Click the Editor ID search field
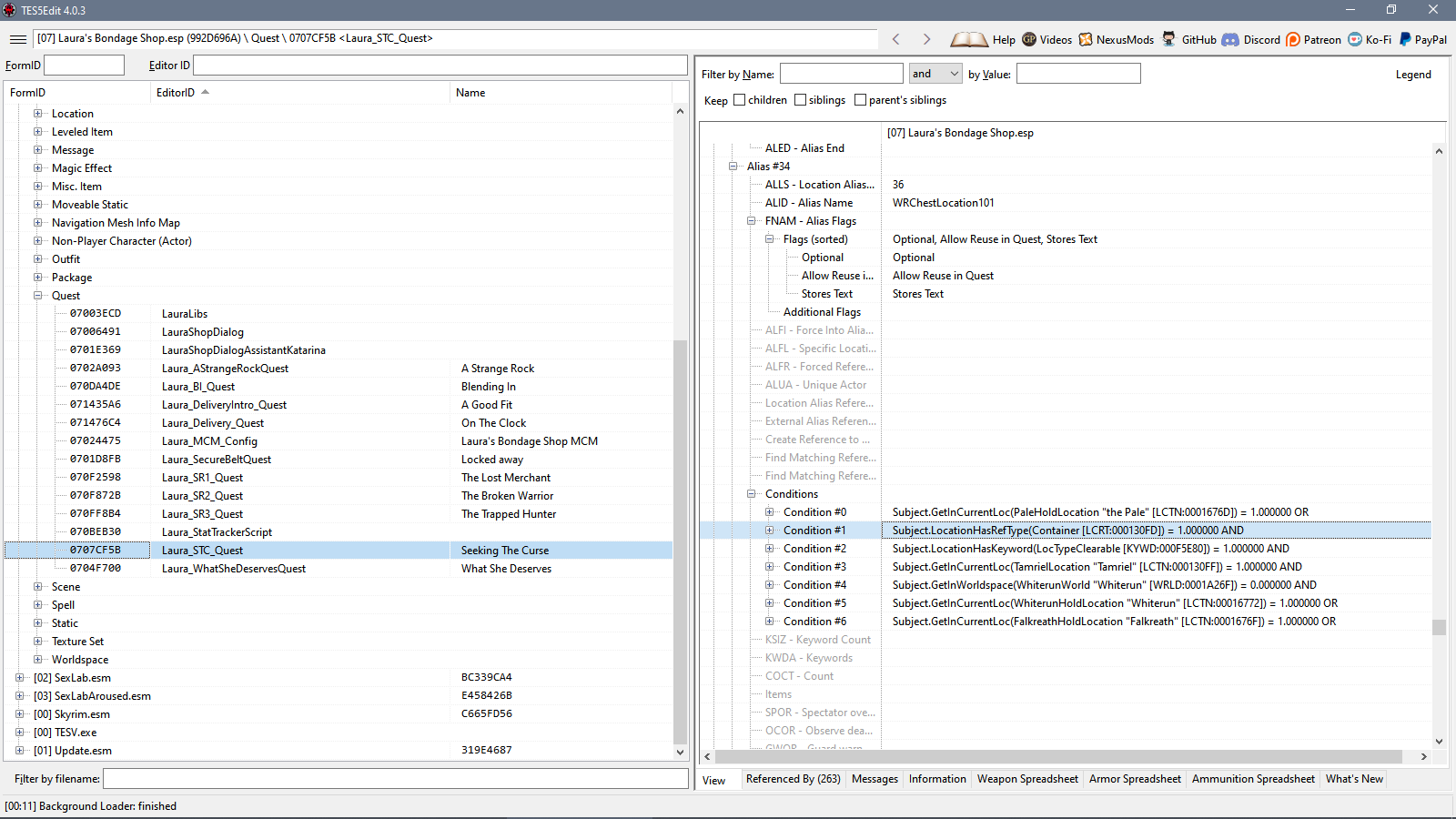Image resolution: width=1456 pixels, height=819 pixels. coord(440,66)
